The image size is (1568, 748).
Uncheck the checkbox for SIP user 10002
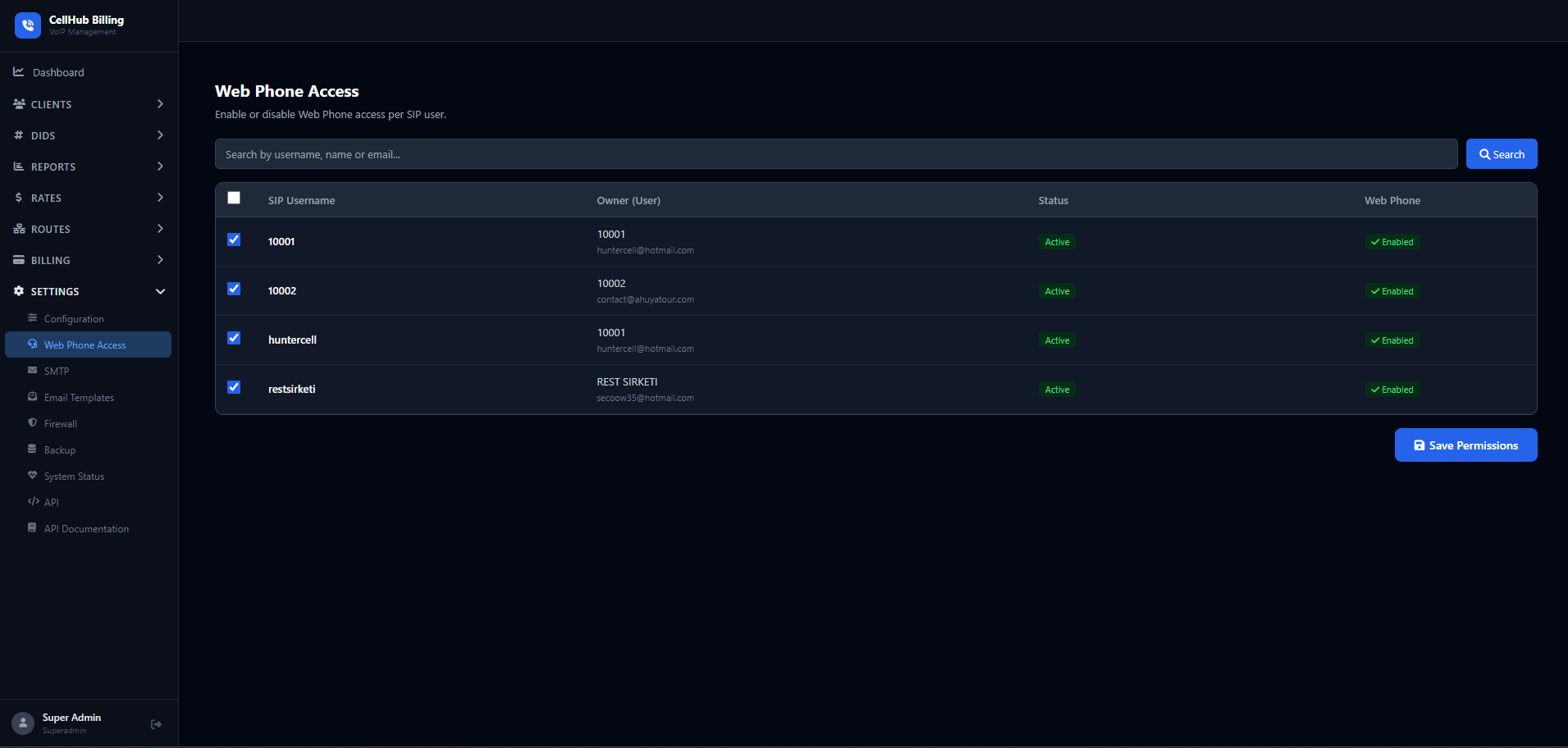234,289
